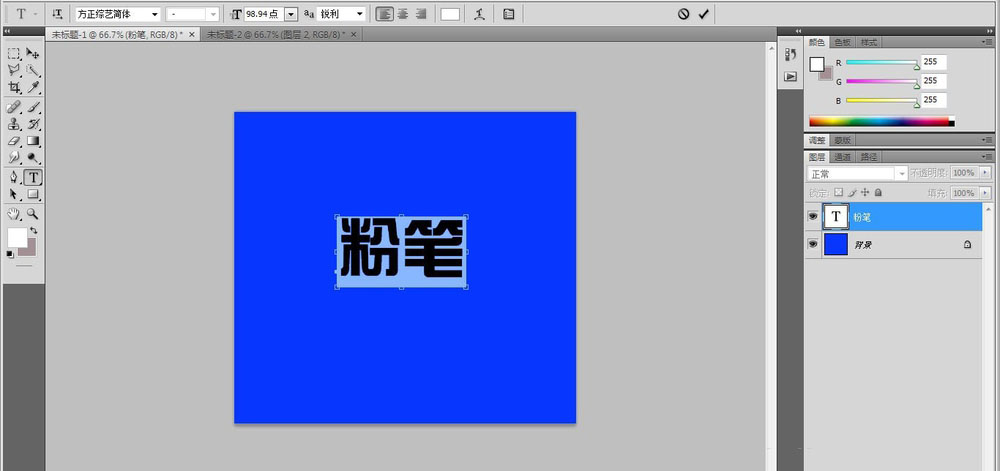Screen dimensions: 1000x471
Task: Select the Gradient tool
Action: coord(33,140)
